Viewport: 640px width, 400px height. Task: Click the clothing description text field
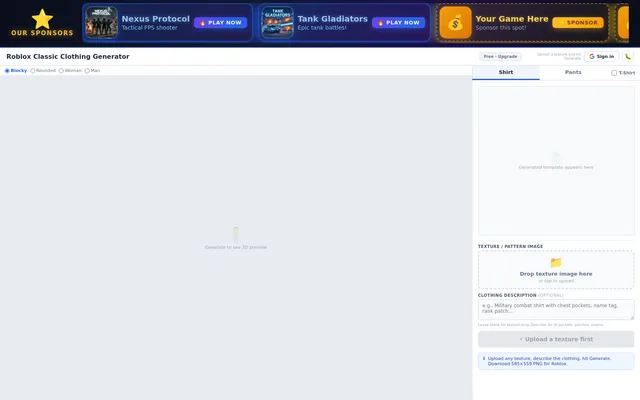tap(556, 309)
